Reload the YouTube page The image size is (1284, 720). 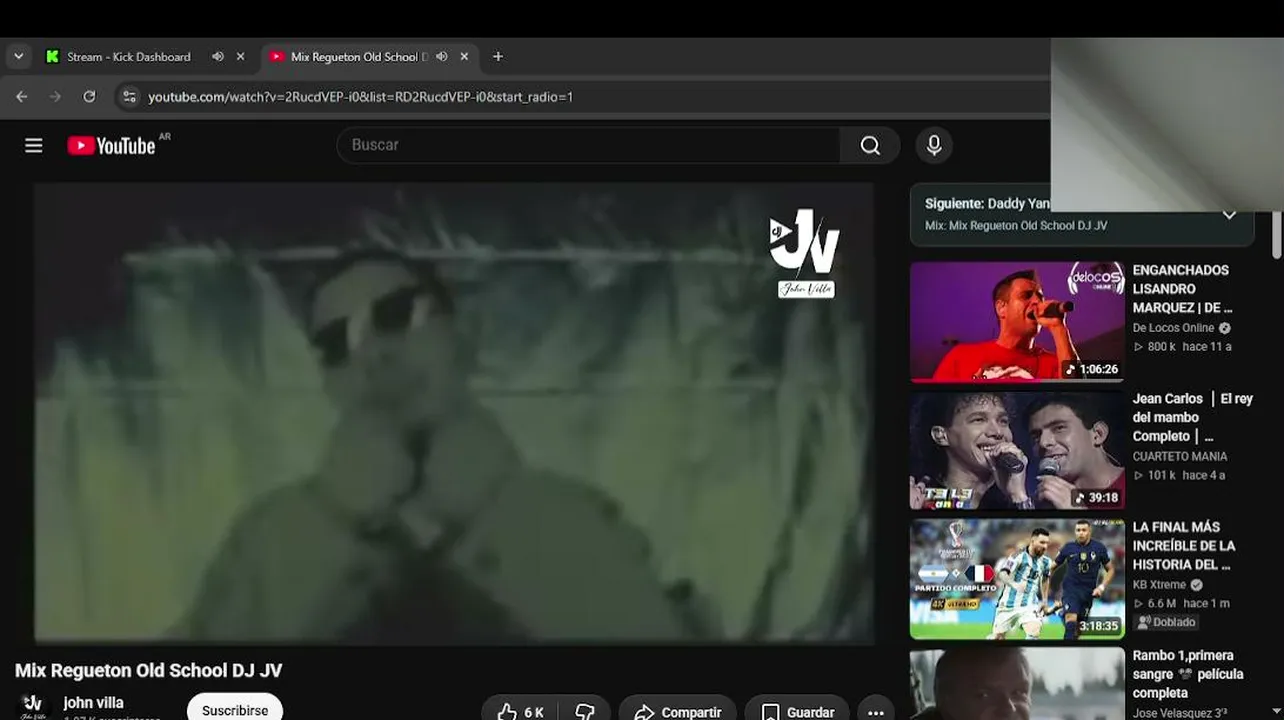(x=89, y=97)
